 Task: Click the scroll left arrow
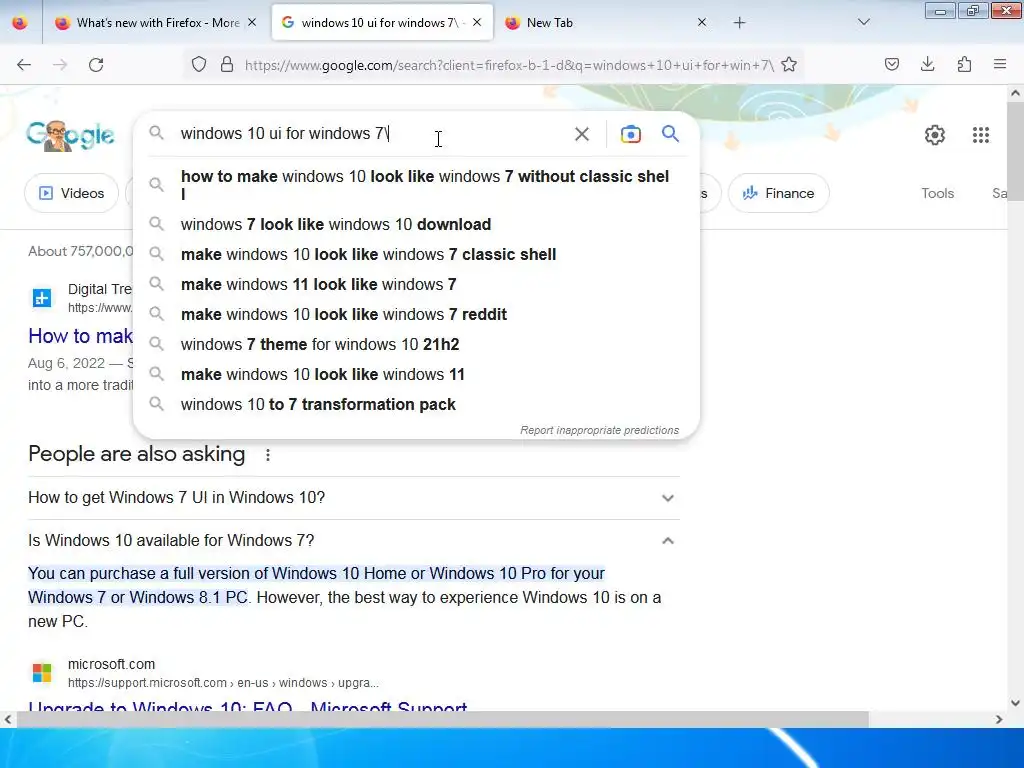click(x=8, y=719)
